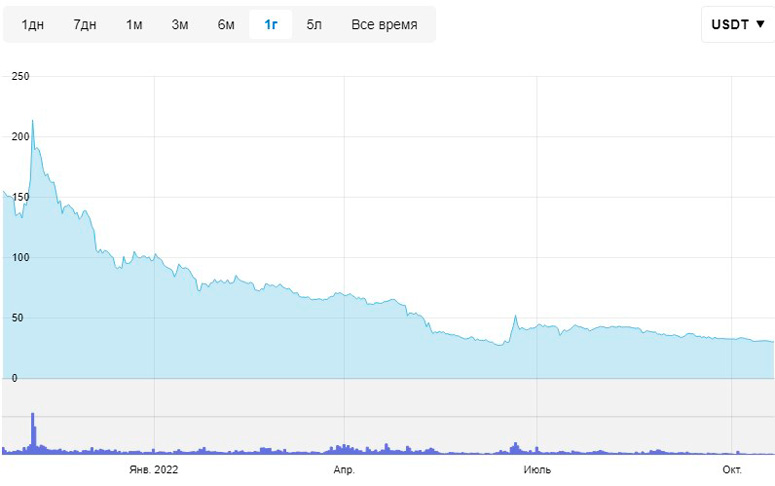The image size is (775, 486).
Task: Click the Янв. 2022 axis label
Action: click(153, 469)
